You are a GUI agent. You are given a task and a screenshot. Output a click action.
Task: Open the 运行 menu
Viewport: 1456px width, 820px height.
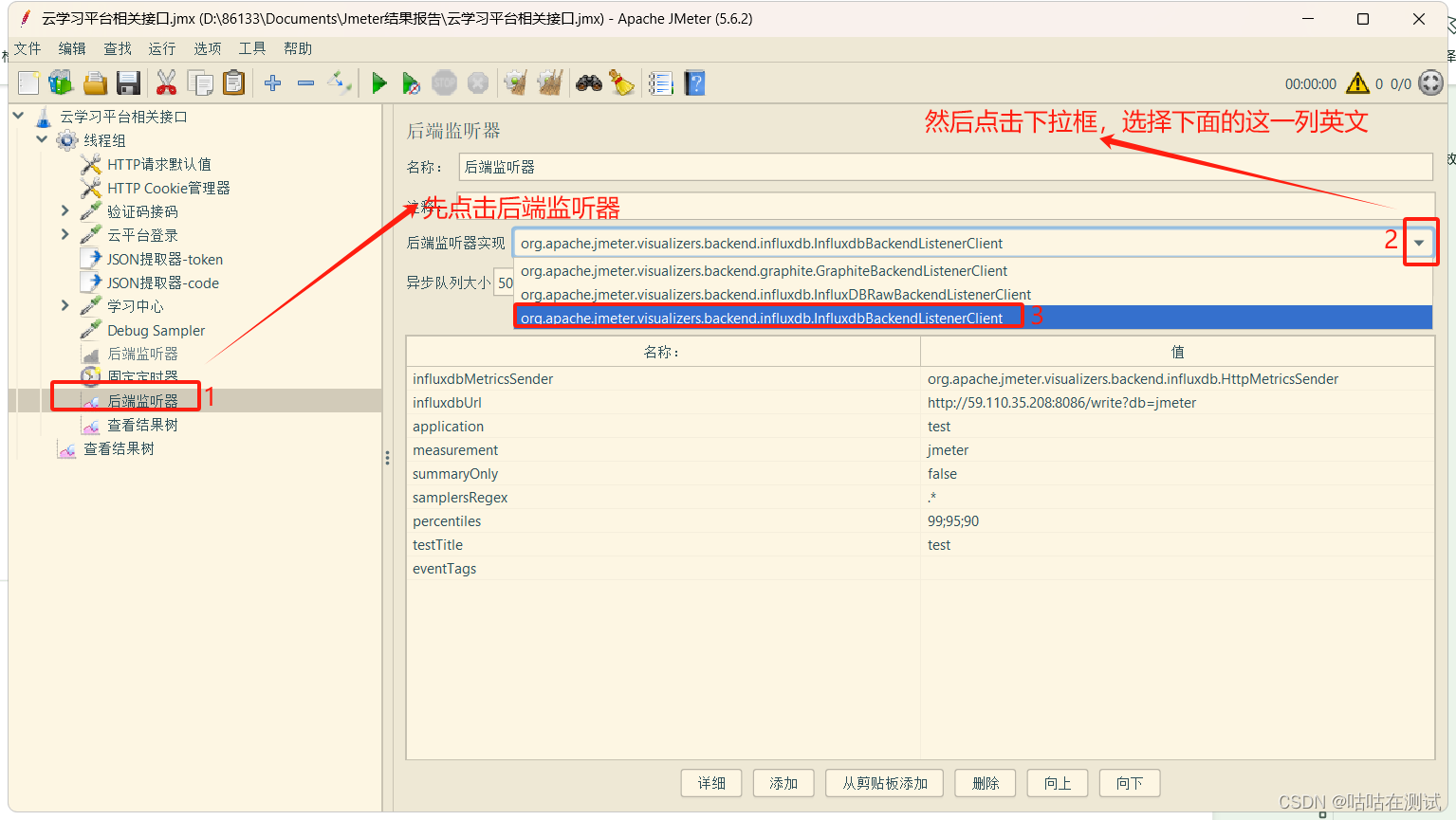coord(162,48)
